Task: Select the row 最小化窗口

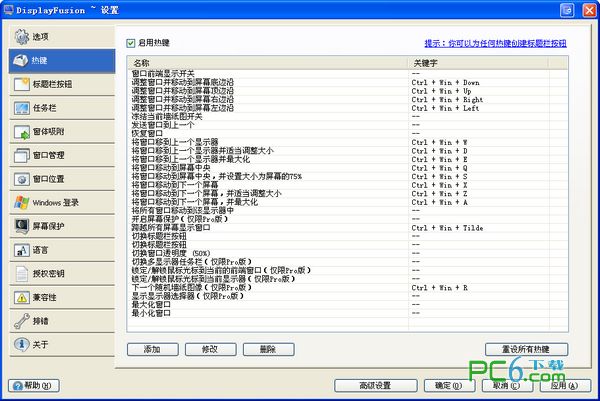Action: (x=347, y=313)
